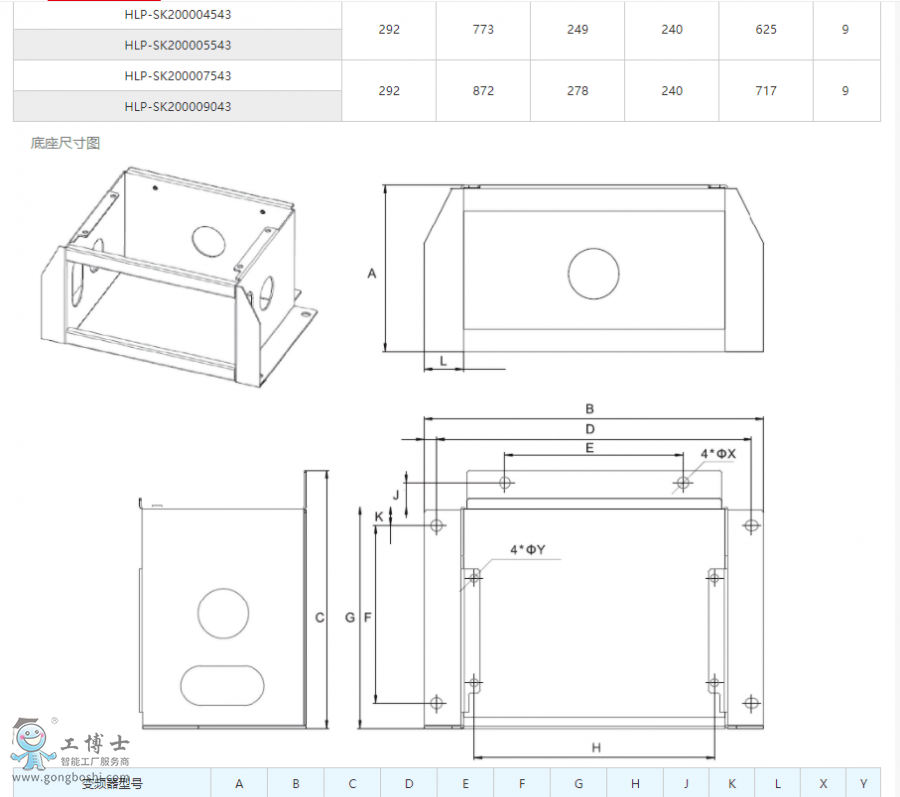
Task: Click the table cell showing 625
Action: [766, 30]
